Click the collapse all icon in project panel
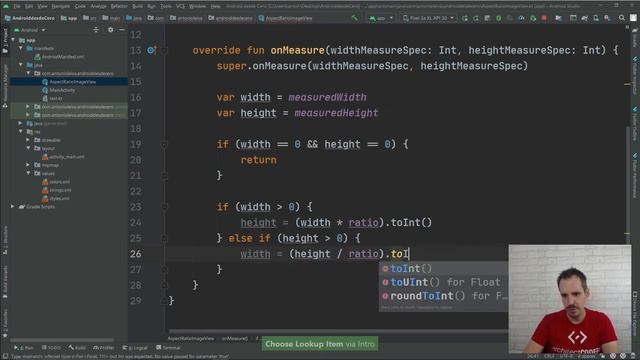Image resolution: width=640 pixels, height=360 pixels. tap(96, 30)
